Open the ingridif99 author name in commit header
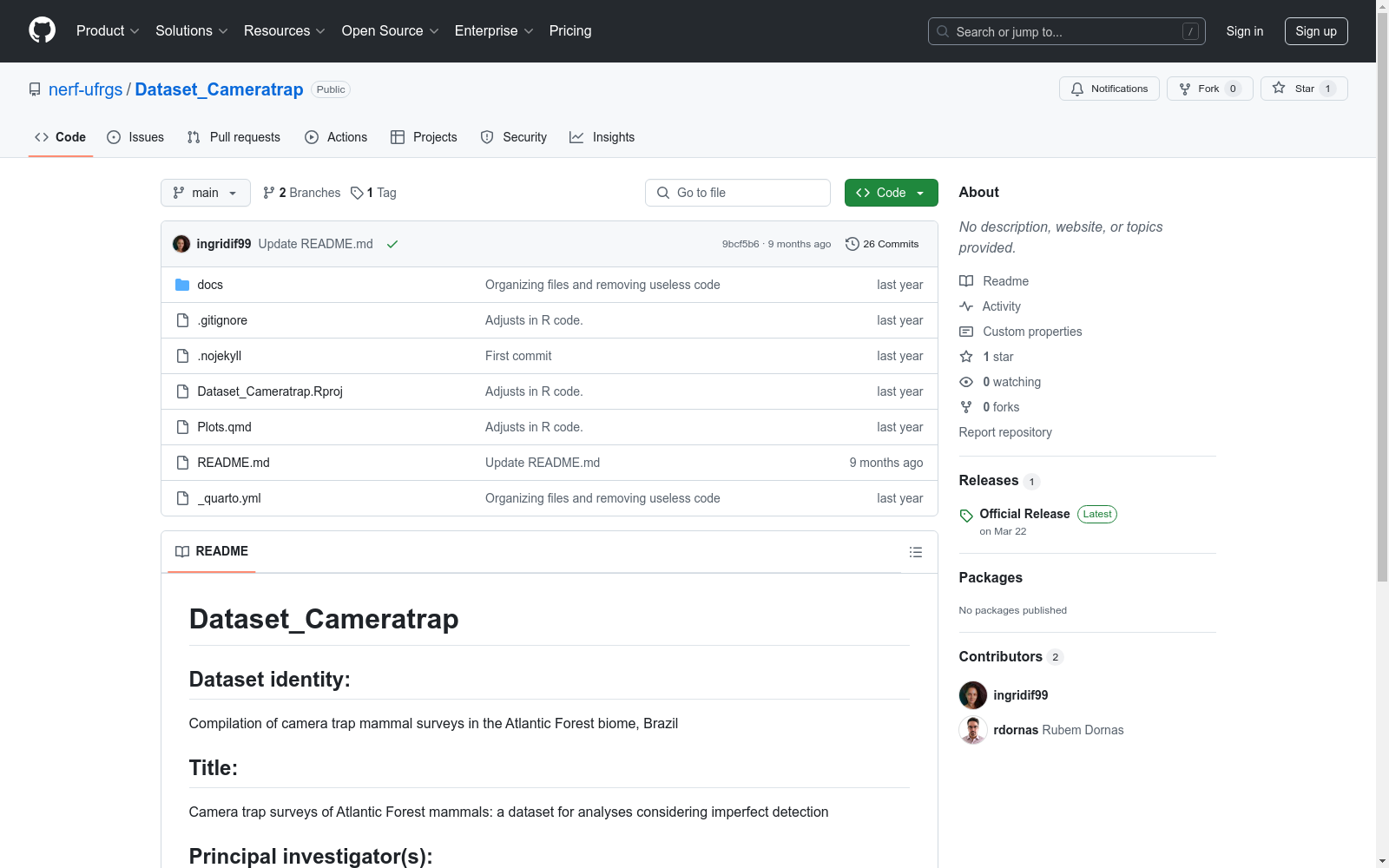Image resolution: width=1389 pixels, height=868 pixels. pos(224,244)
